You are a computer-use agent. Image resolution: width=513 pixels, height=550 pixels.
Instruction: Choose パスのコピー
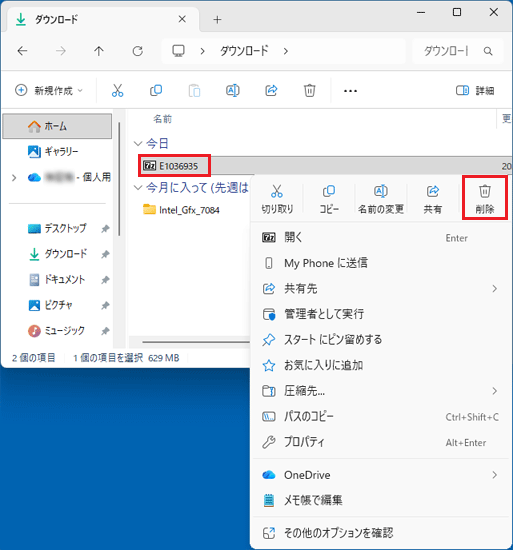coord(380,416)
